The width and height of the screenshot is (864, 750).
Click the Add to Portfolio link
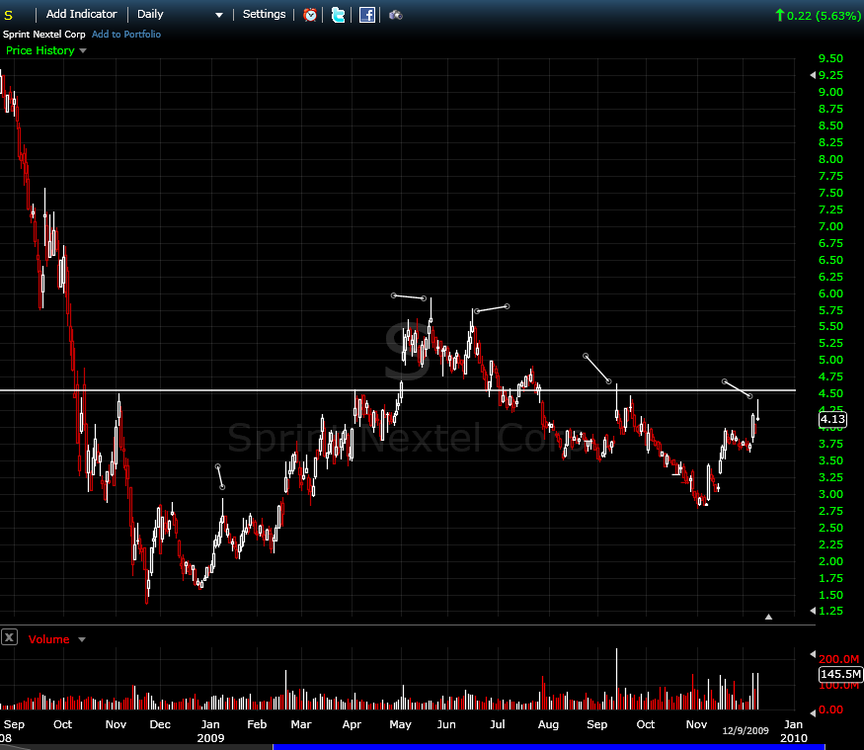(x=126, y=34)
